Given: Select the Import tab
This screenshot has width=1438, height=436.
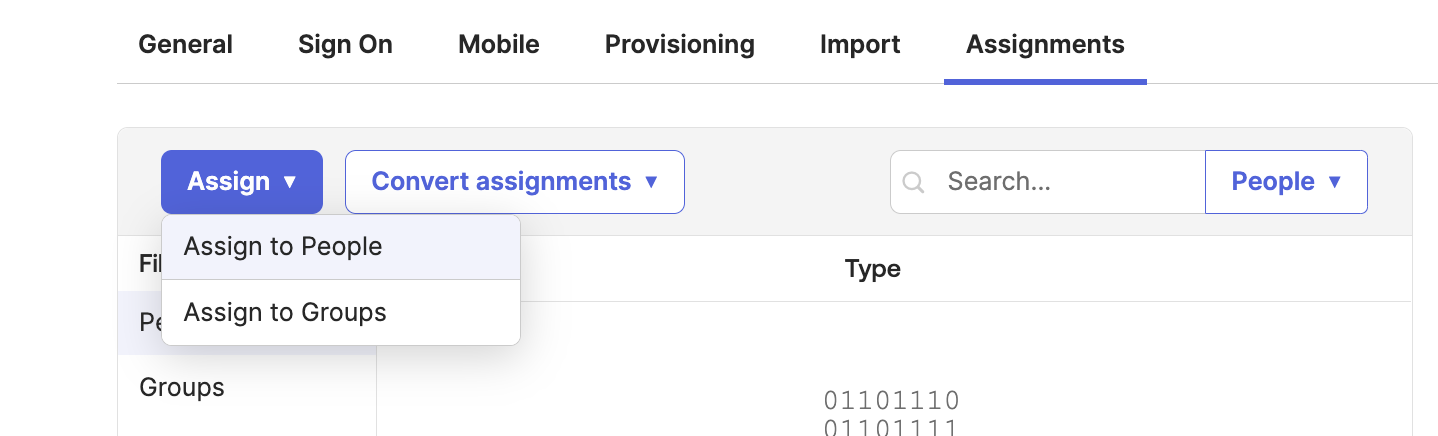Looking at the screenshot, I should (860, 45).
